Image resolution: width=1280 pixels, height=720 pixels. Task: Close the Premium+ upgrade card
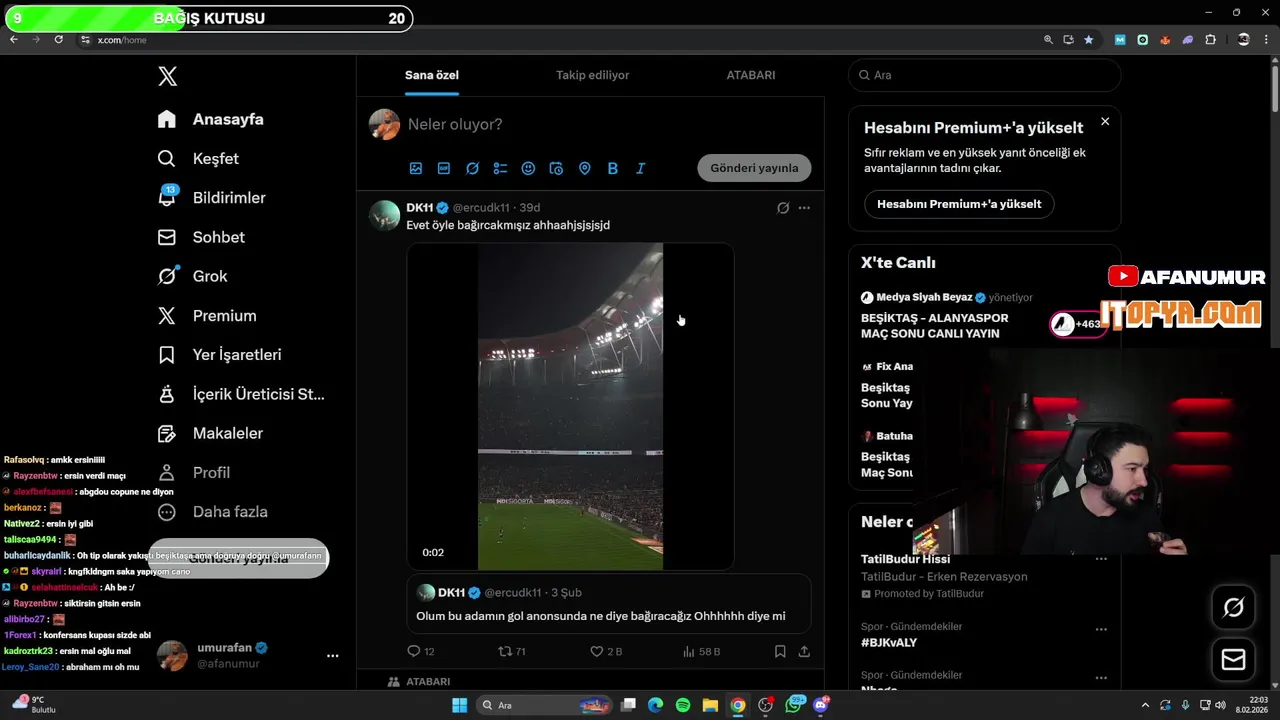[1105, 121]
